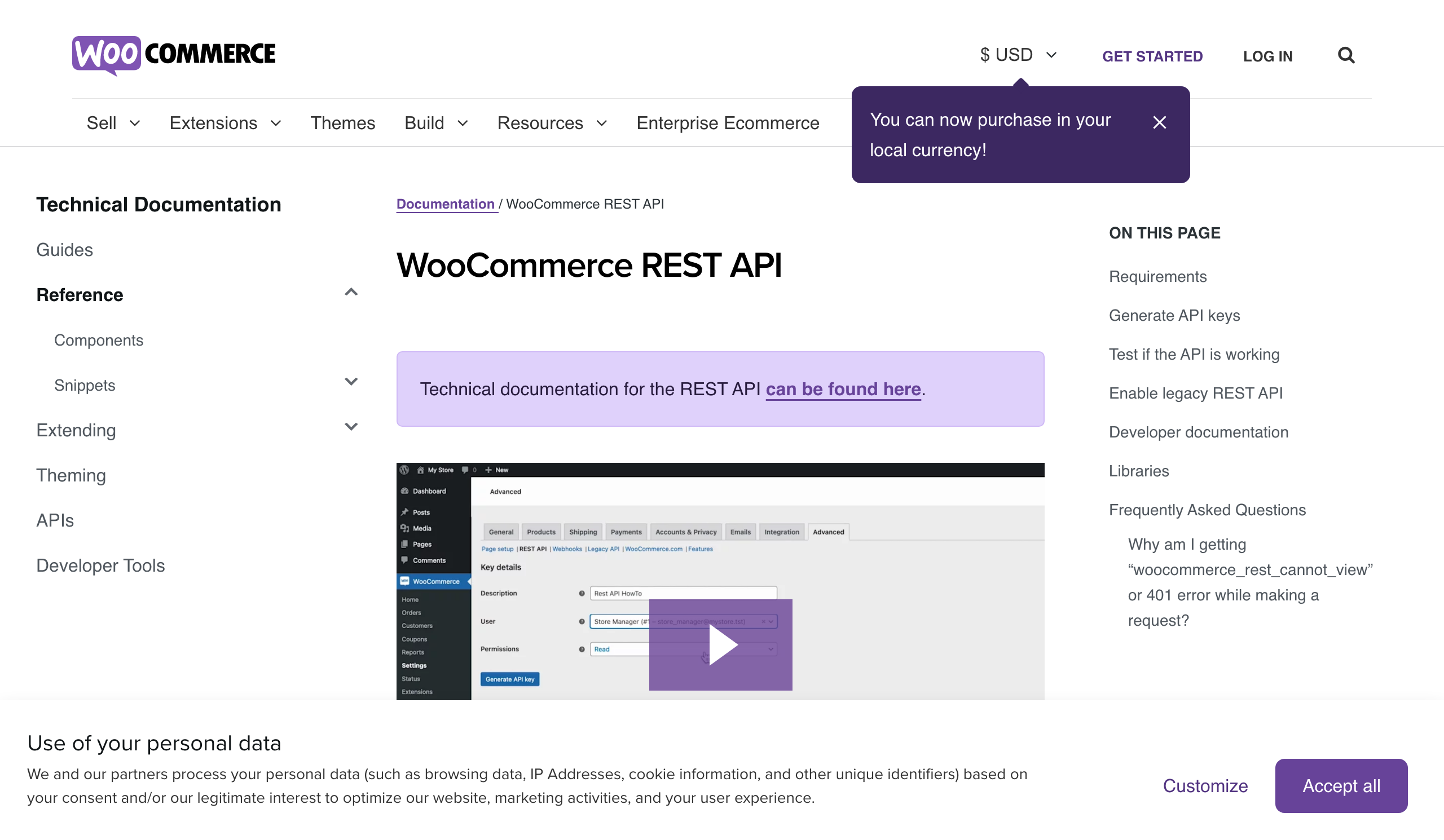
Task: Click the WooCommerce logo
Action: click(x=174, y=55)
